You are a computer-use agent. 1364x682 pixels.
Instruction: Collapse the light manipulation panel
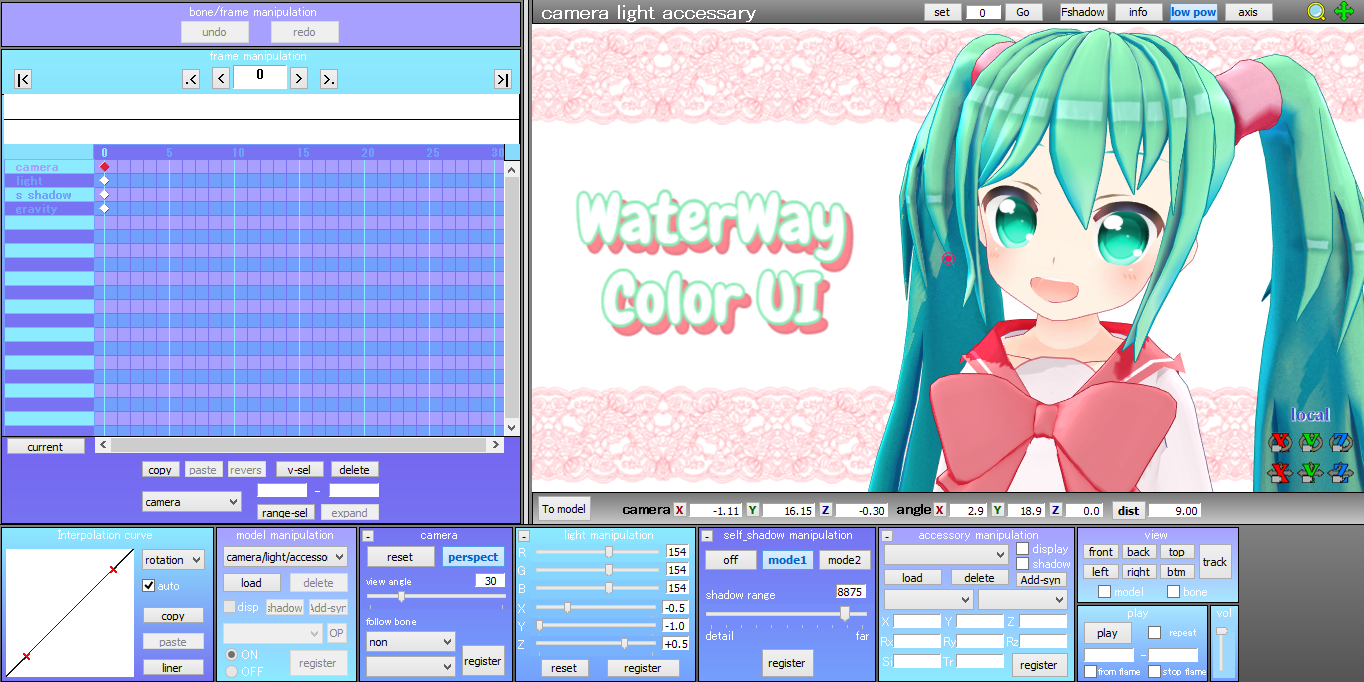tap(524, 536)
